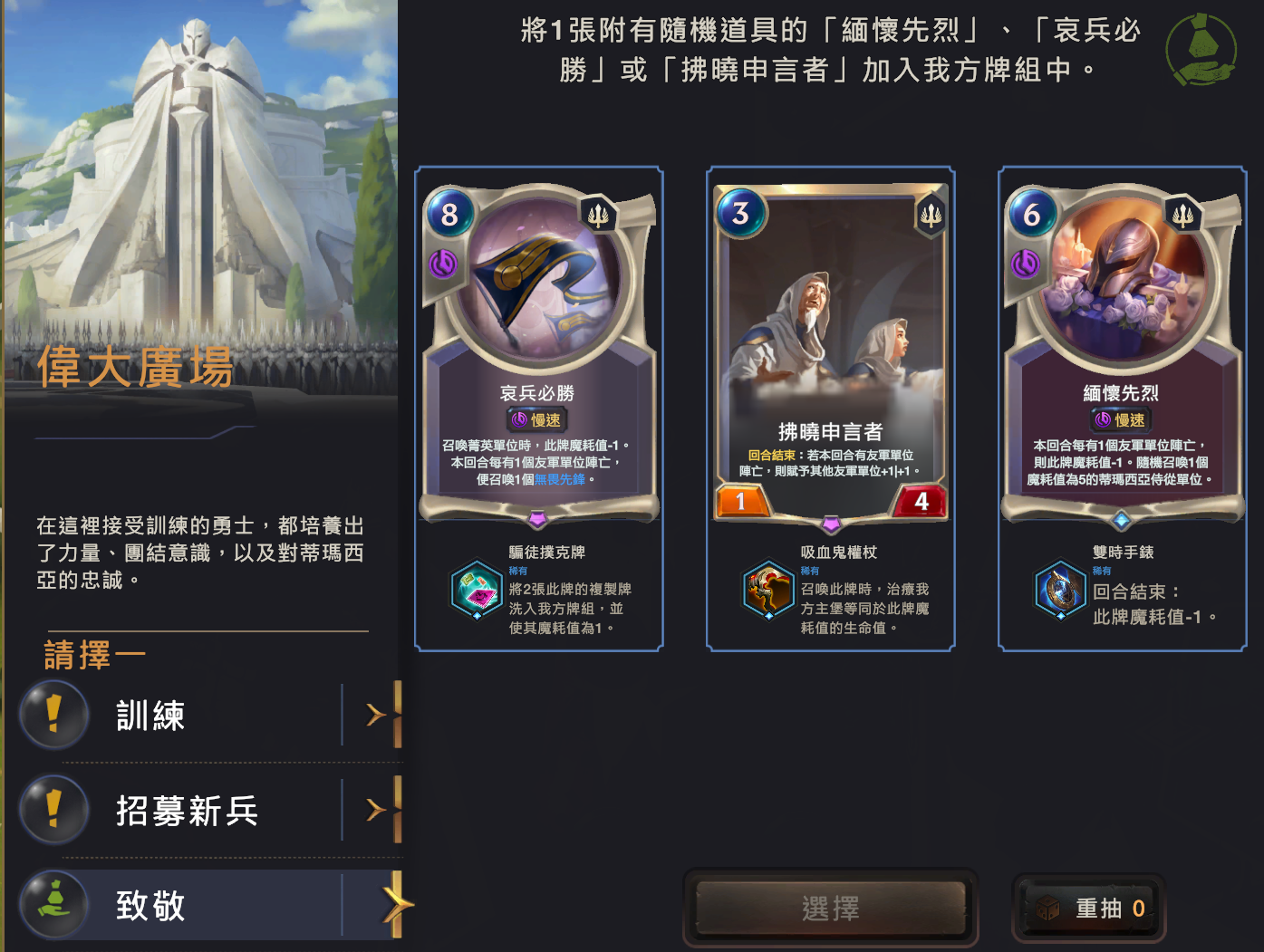Choose the 哀兵必勝 card
Screen dimensions: 1264x952
(x=539, y=409)
